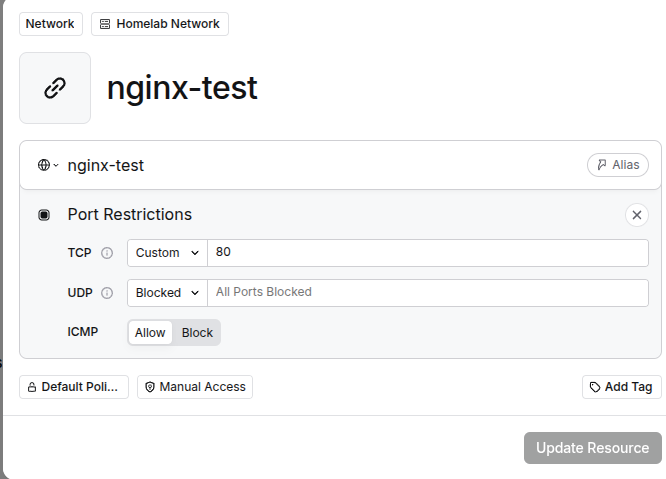Close the Port Restrictions section
666x479 pixels.
coord(637,215)
